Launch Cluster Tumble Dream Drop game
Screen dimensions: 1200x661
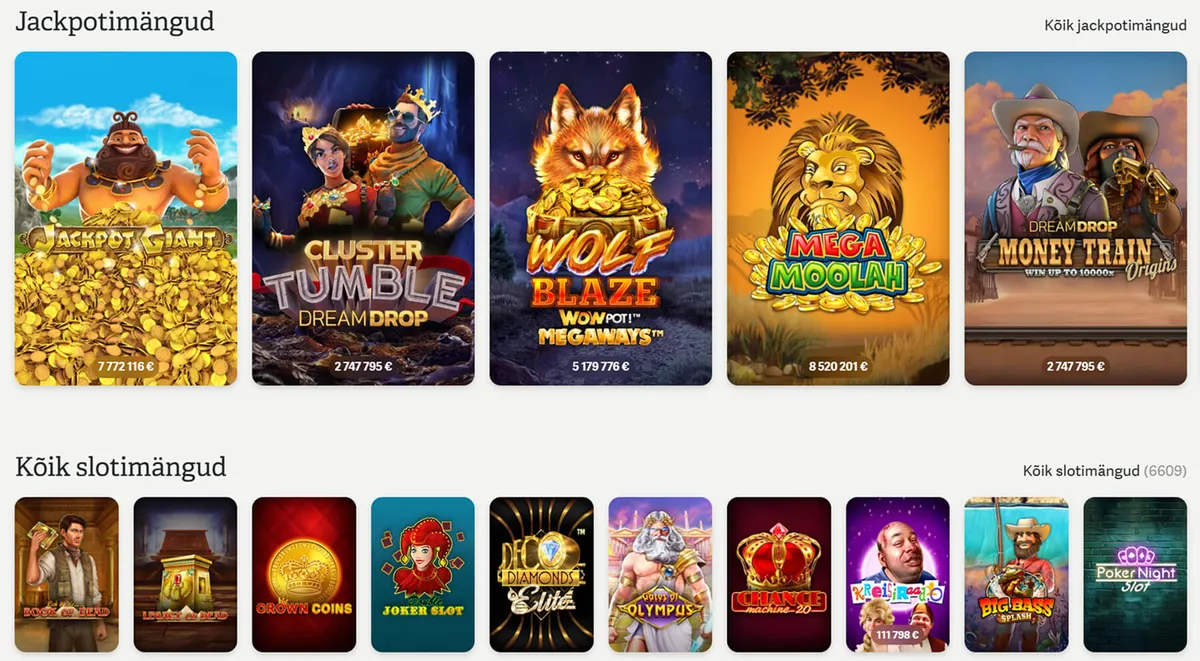(363, 218)
